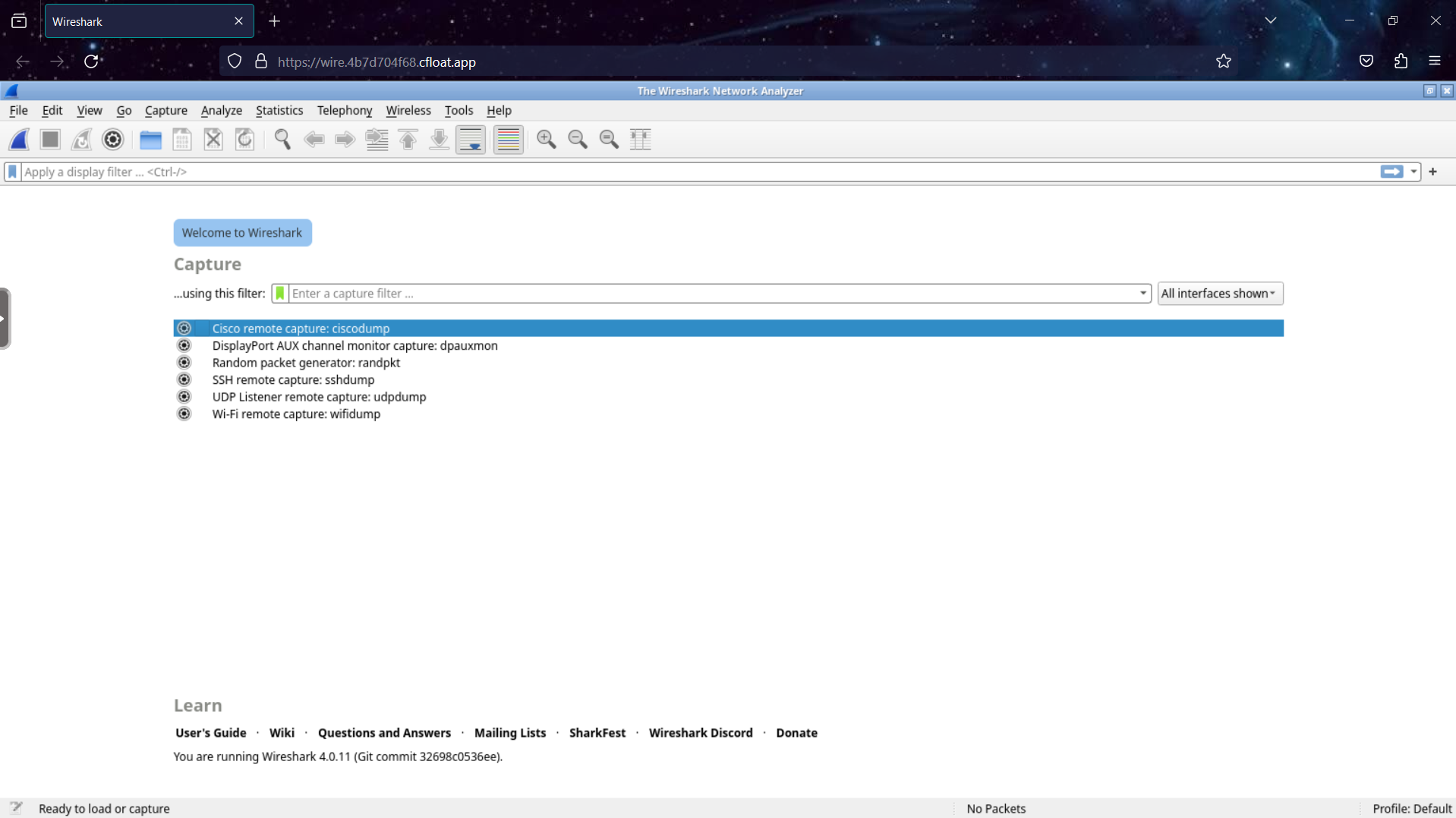Open the View menu
Viewport: 1456px width, 818px height.
pos(90,111)
